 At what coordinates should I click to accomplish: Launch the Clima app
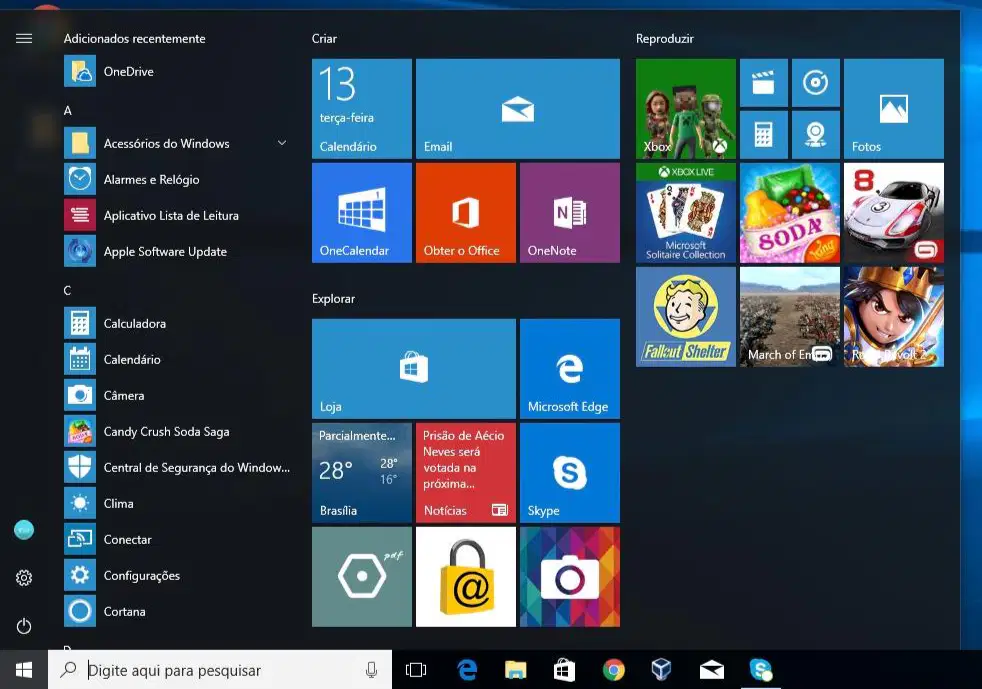(x=177, y=504)
